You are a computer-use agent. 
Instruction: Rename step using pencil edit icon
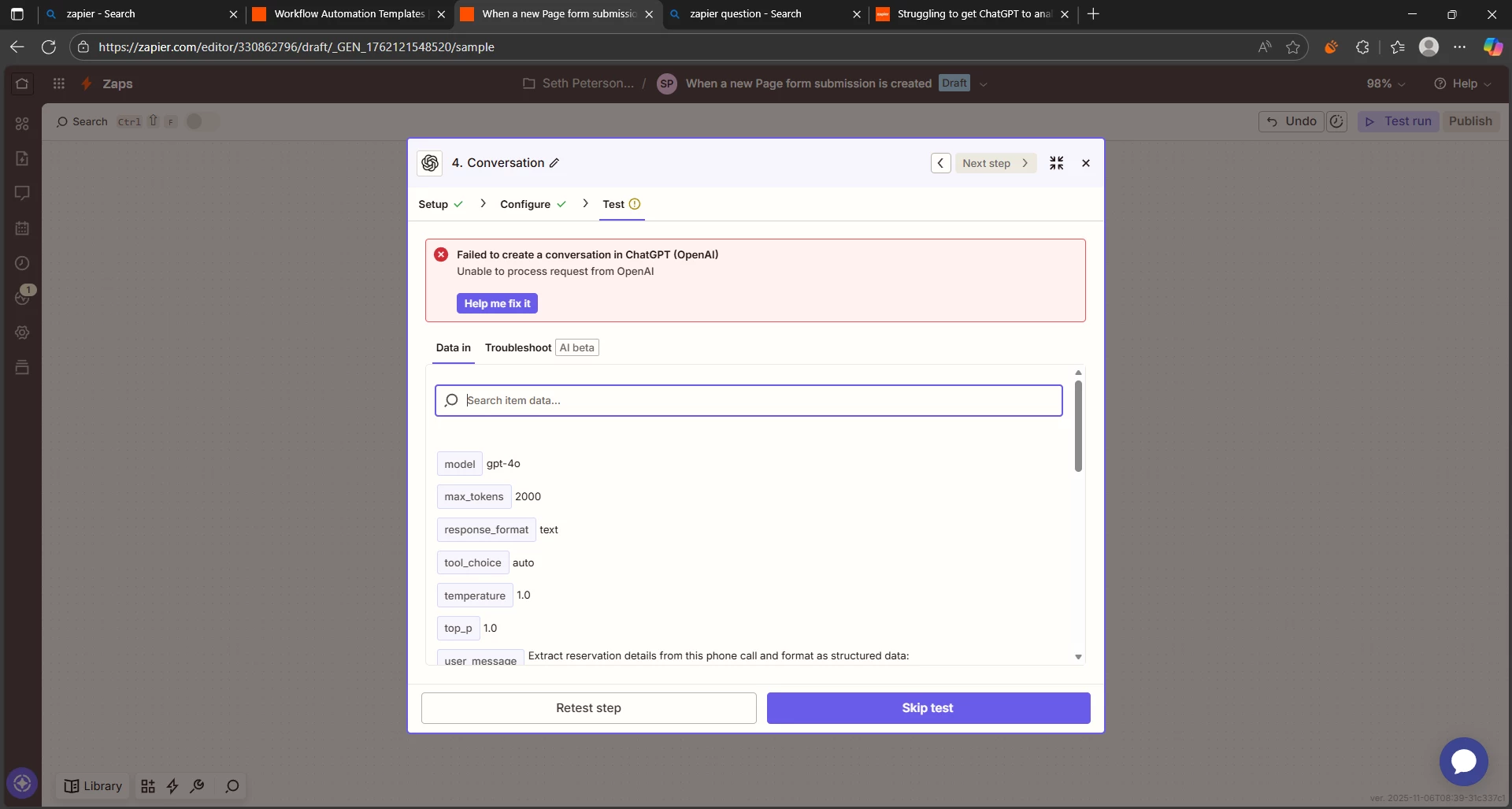554,163
